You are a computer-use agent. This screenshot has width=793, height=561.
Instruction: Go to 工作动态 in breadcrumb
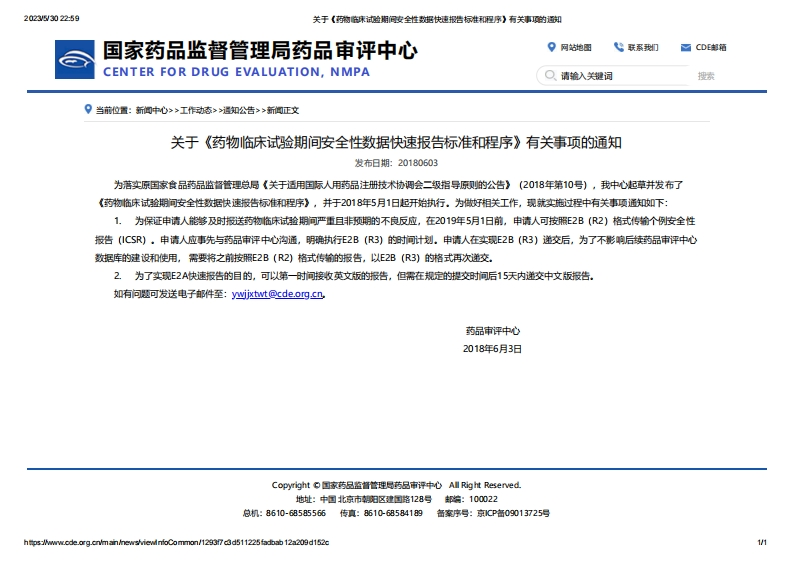tap(195, 110)
